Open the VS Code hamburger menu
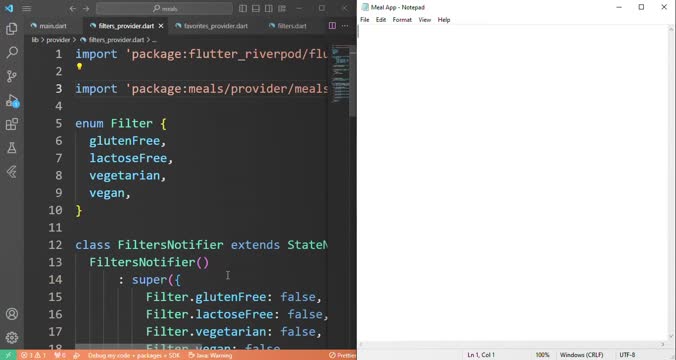This screenshot has width=676, height=360. [x=26, y=8]
